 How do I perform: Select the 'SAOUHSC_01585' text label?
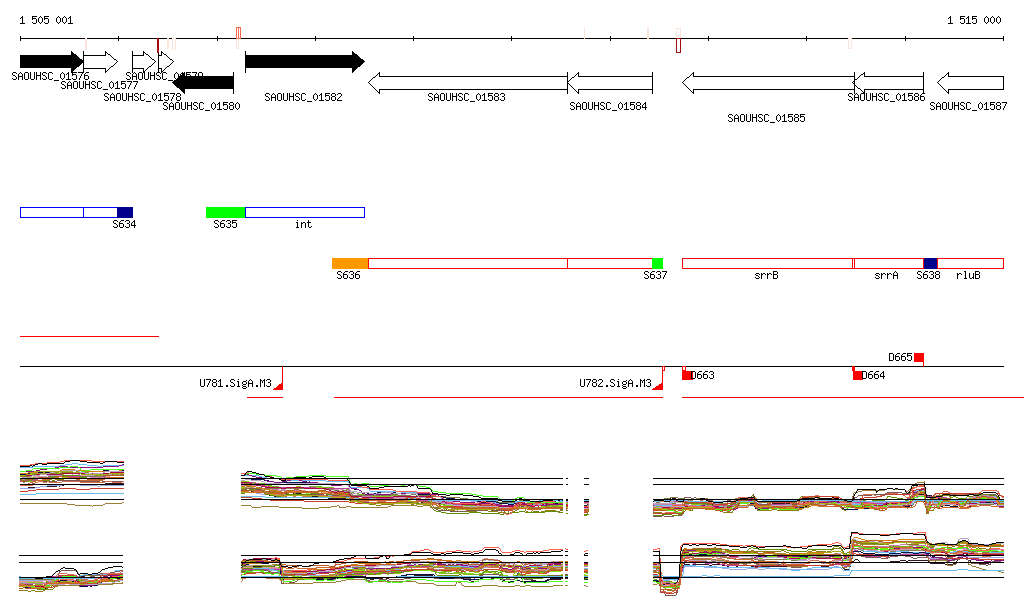(766, 118)
